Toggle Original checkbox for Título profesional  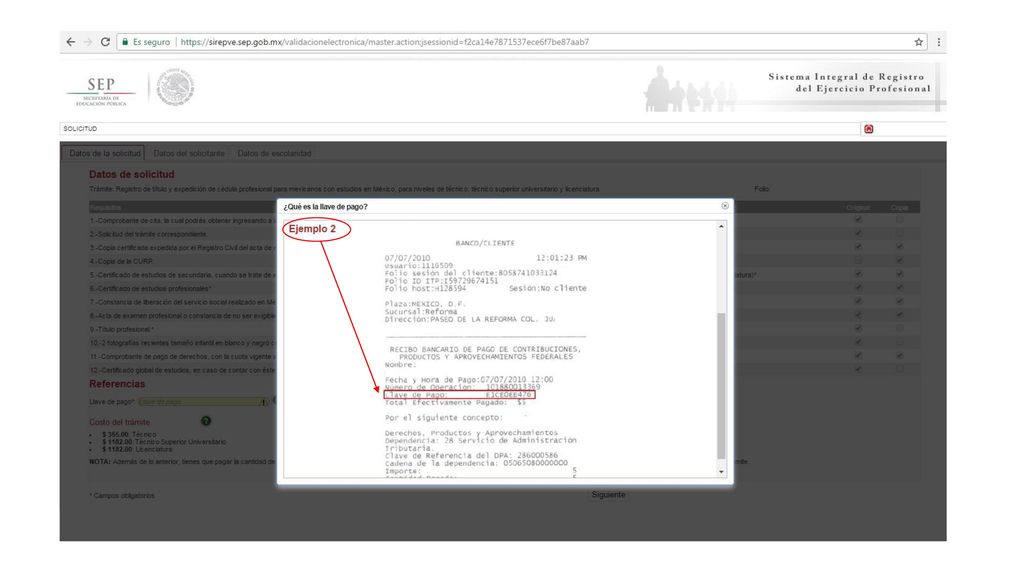pyautogui.click(x=858, y=328)
